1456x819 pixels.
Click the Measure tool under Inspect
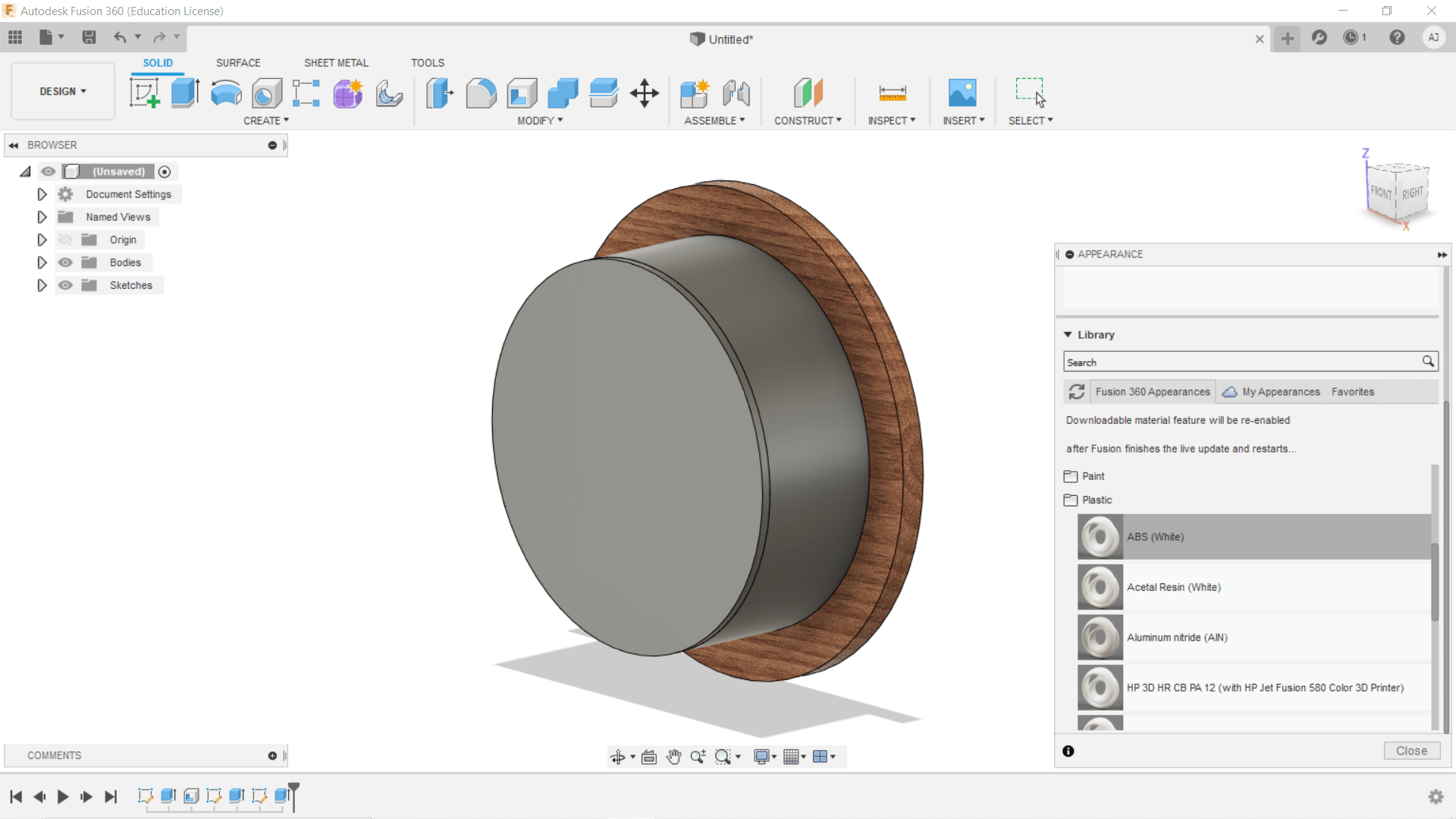(x=892, y=93)
